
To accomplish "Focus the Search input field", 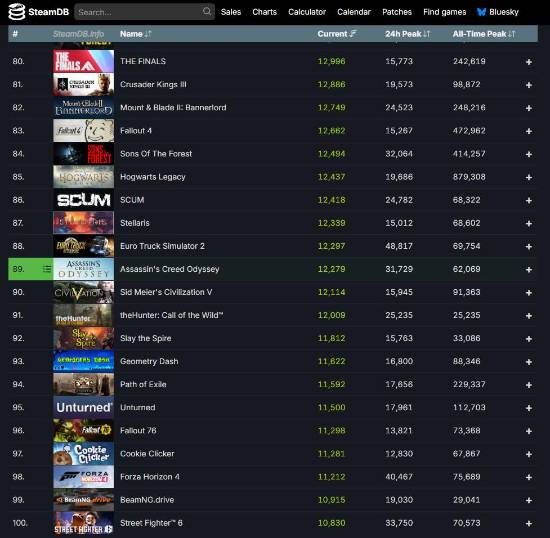I will [144, 12].
